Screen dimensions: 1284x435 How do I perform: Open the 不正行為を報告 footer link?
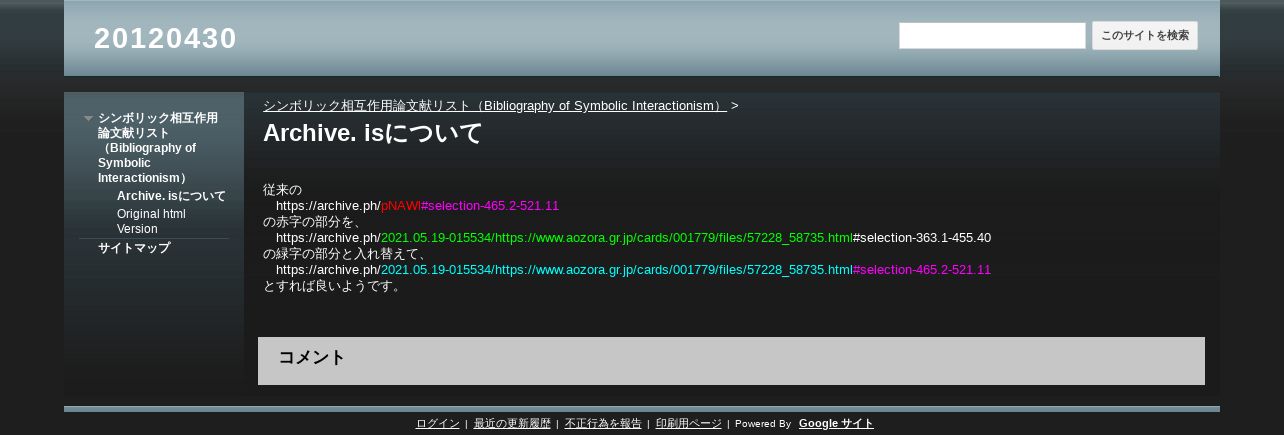pyautogui.click(x=603, y=424)
